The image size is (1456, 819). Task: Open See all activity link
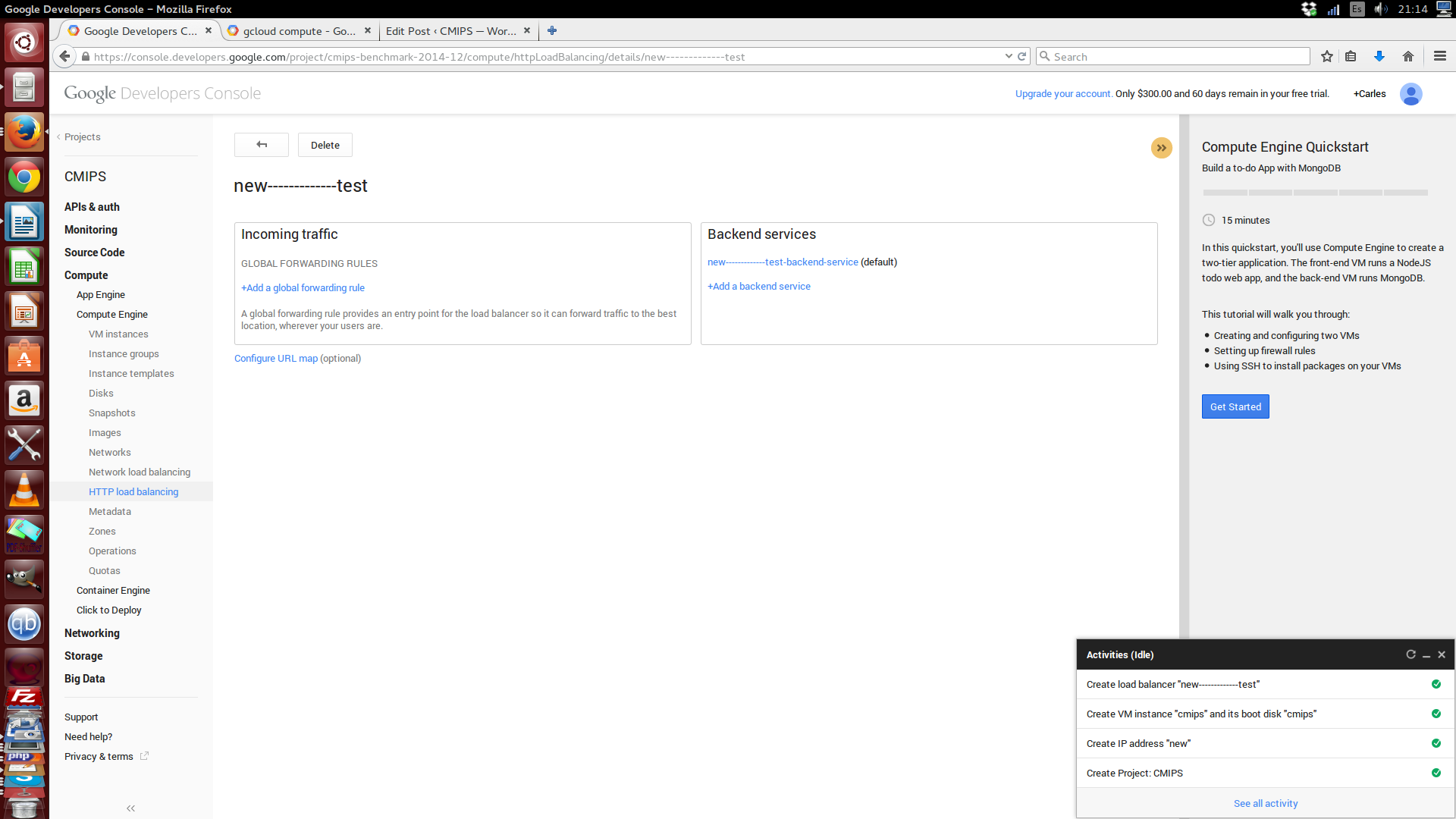(1265, 804)
